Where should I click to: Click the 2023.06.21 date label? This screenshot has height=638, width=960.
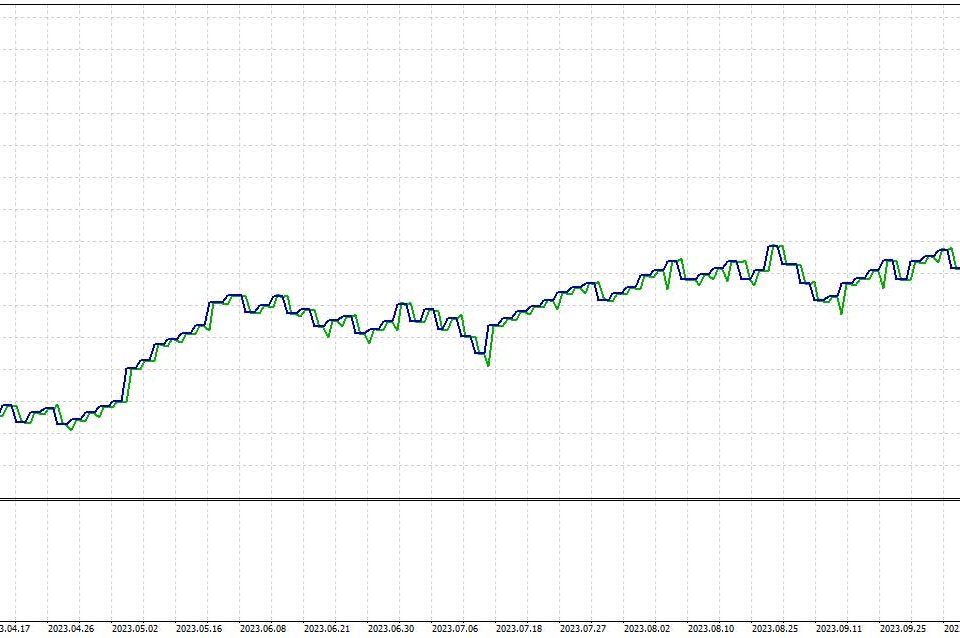click(327, 629)
